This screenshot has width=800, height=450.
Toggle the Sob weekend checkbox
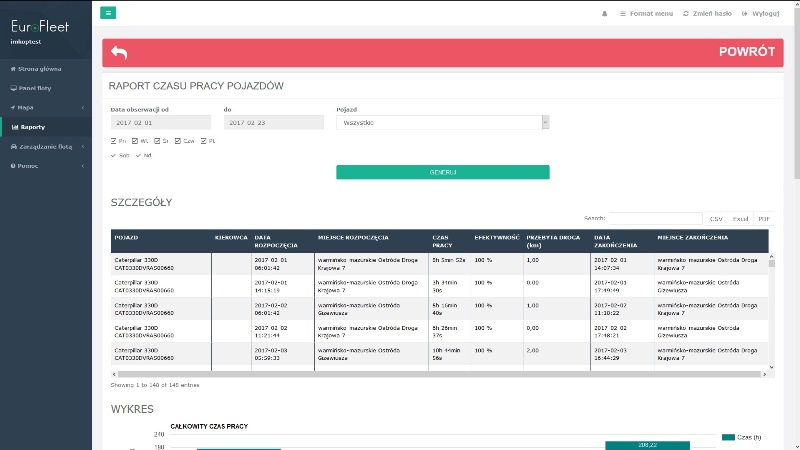pos(114,155)
